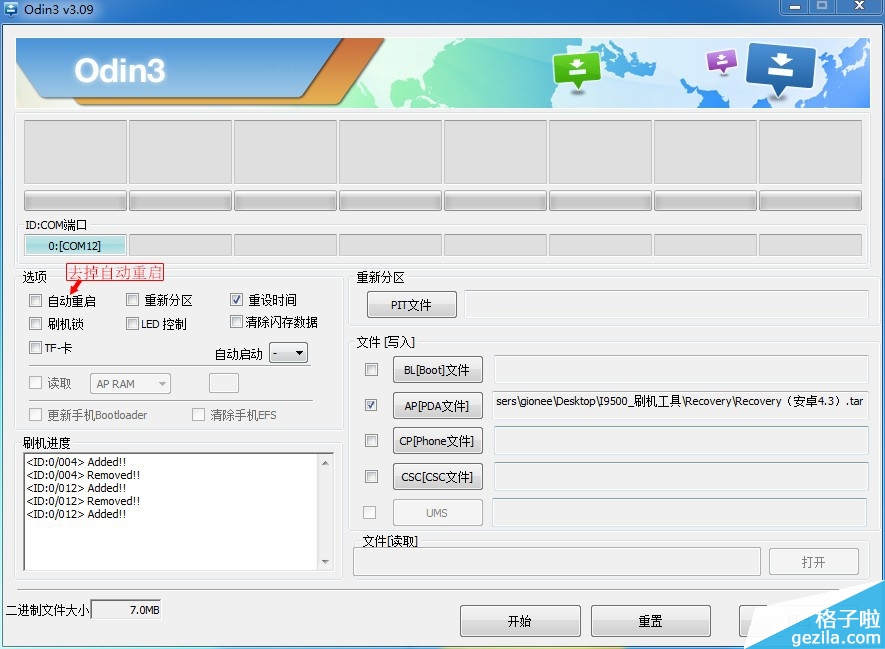Minimize the Odin3 window
Image resolution: width=885 pixels, height=649 pixels.
(x=795, y=7)
